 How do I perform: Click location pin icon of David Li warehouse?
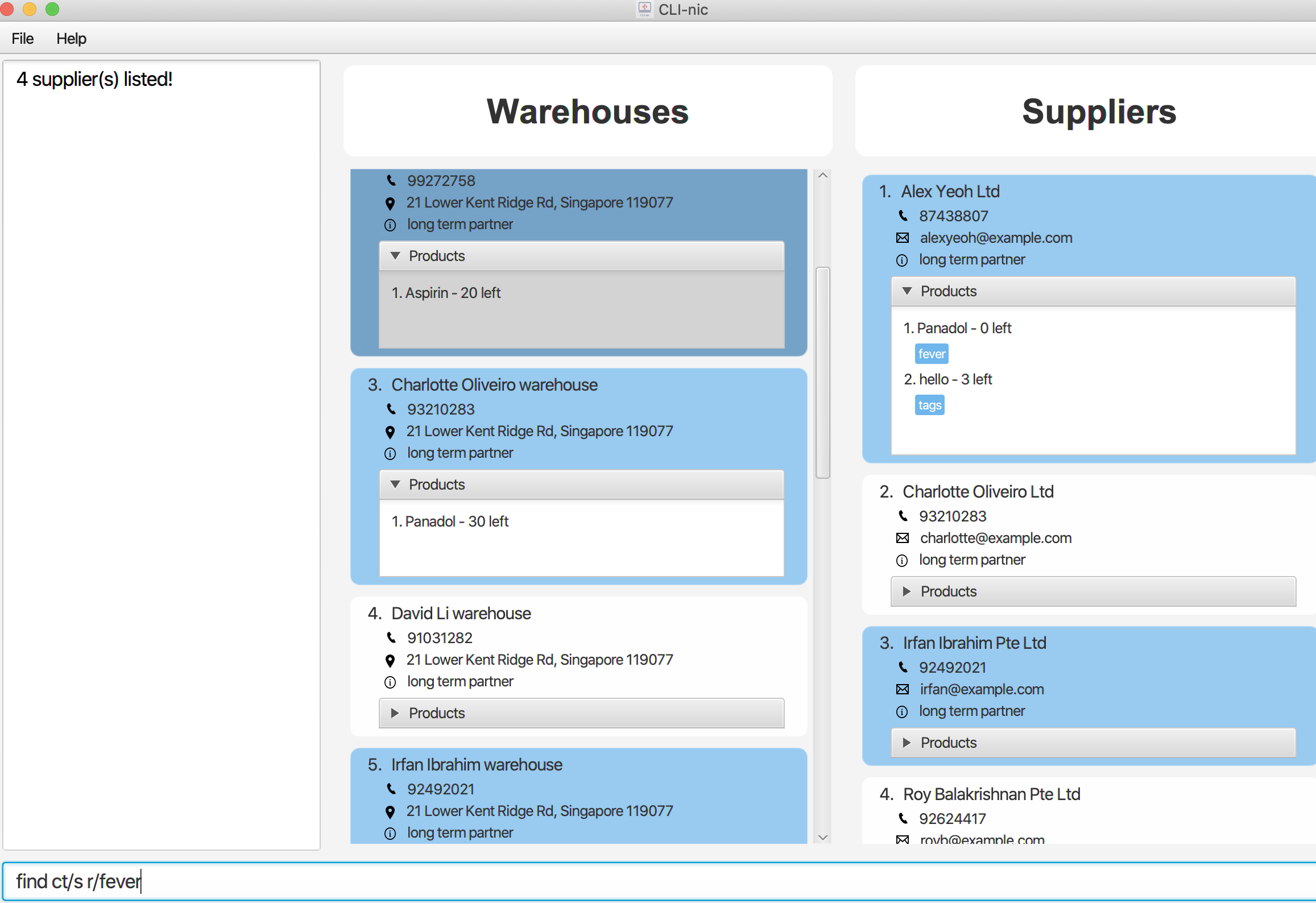pyautogui.click(x=390, y=660)
